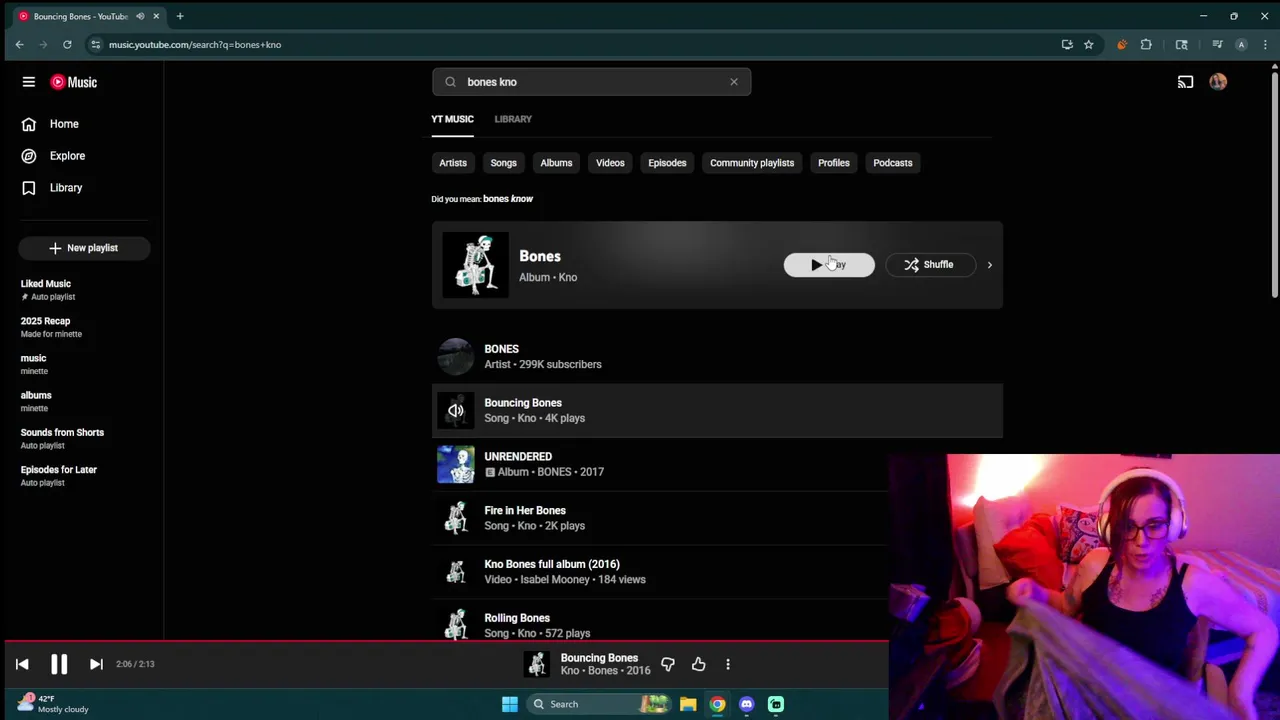Shuffle the Bones album

coord(930,265)
